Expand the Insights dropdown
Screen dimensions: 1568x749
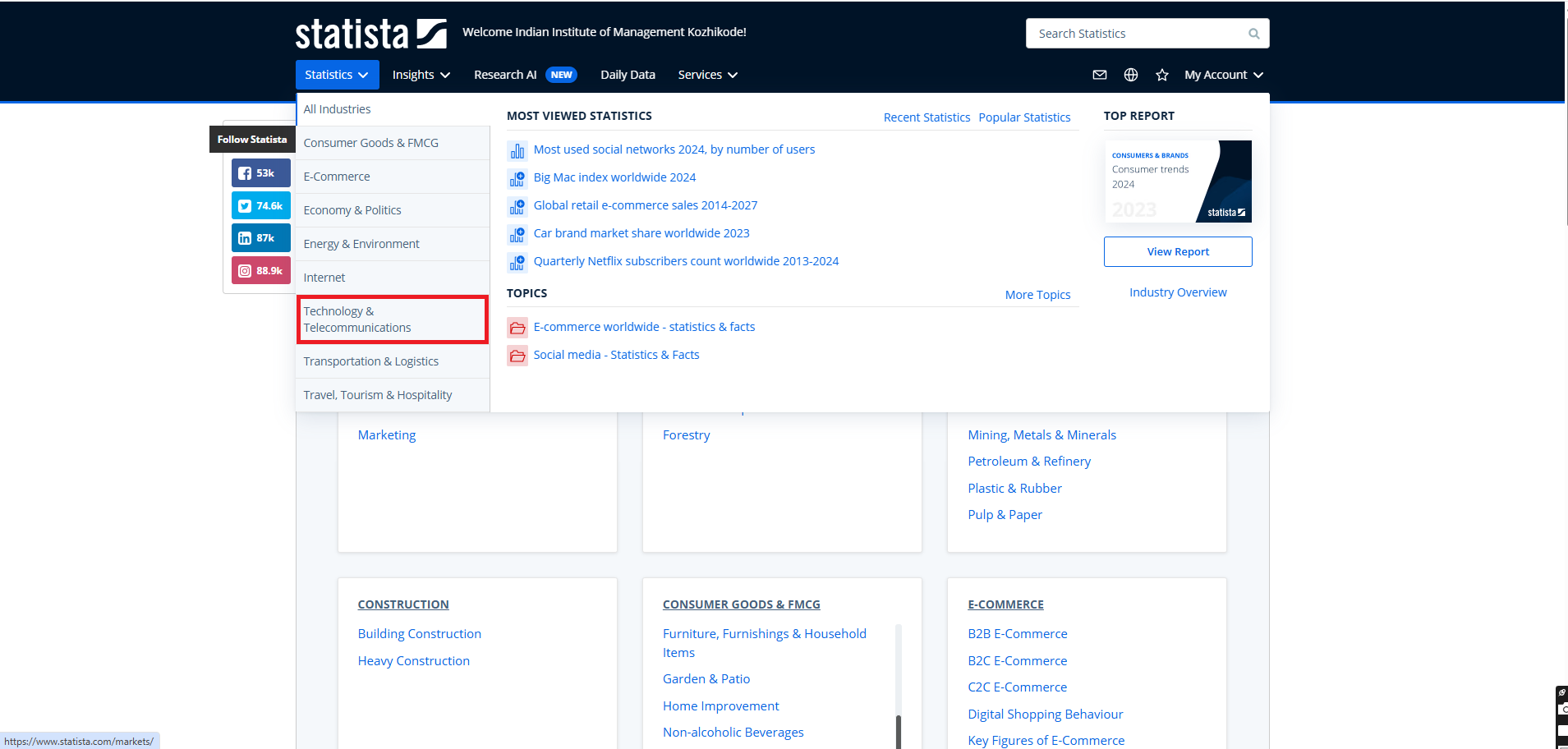[x=421, y=75]
